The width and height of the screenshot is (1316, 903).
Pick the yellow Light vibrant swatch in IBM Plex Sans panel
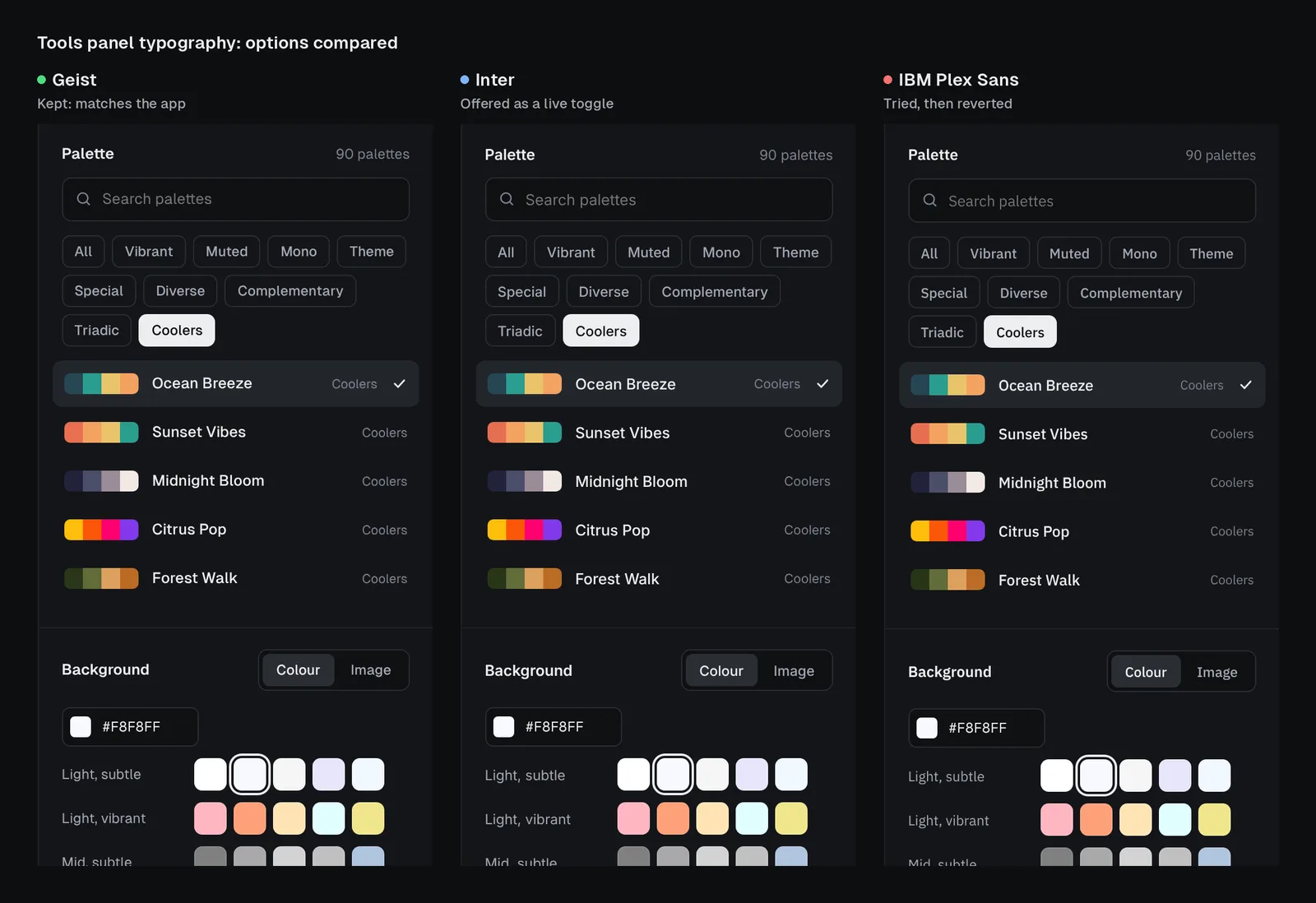[x=1214, y=820]
